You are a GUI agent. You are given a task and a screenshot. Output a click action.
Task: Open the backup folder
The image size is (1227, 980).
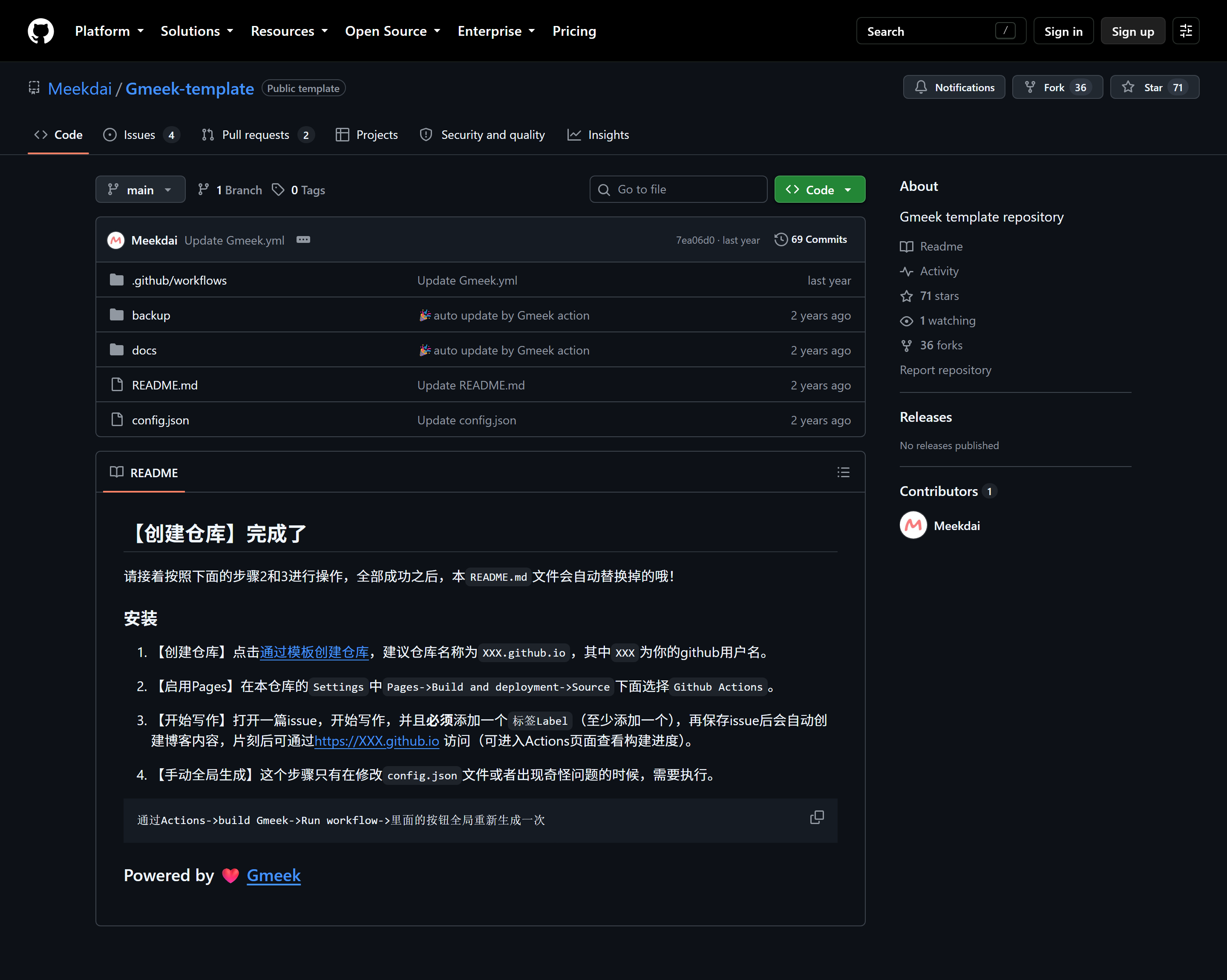tap(151, 315)
